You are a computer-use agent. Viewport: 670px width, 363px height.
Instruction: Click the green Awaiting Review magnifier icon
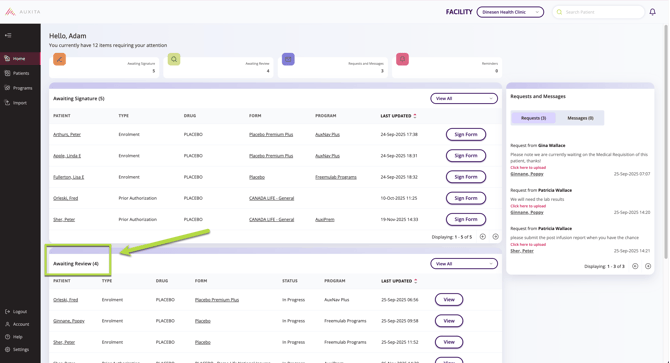coord(174,59)
